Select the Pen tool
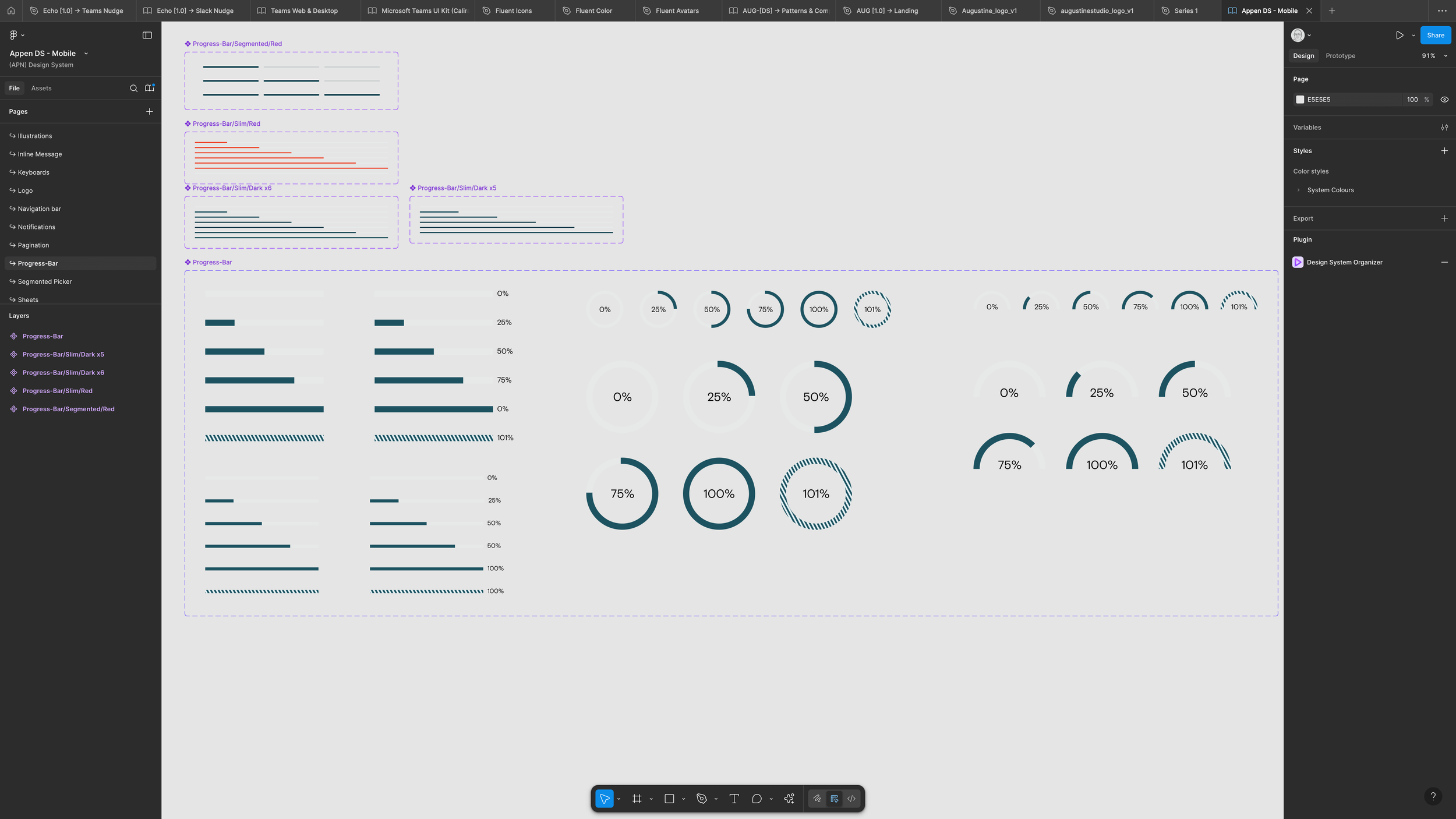 coord(701,799)
